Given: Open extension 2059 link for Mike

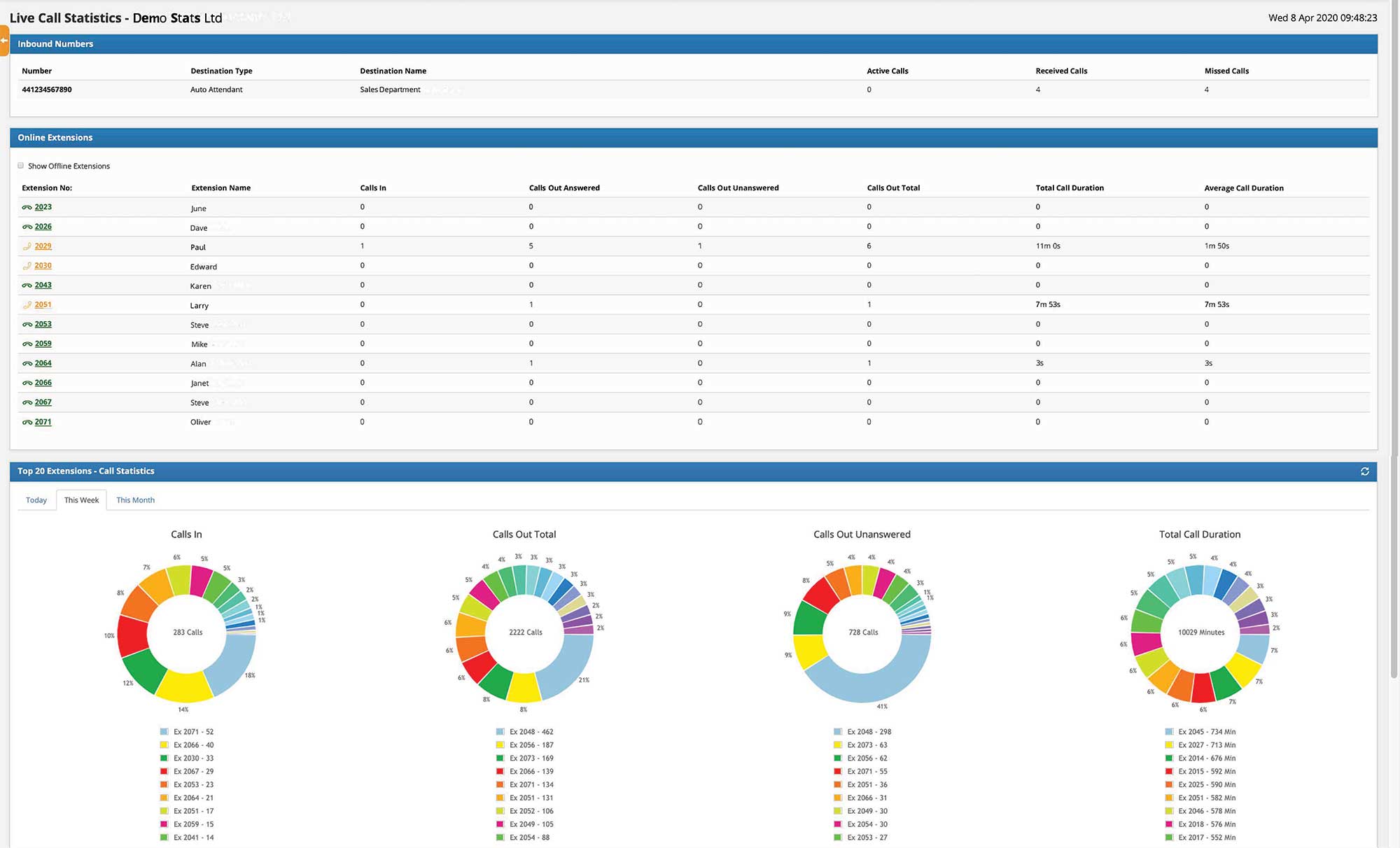Looking at the screenshot, I should (43, 344).
